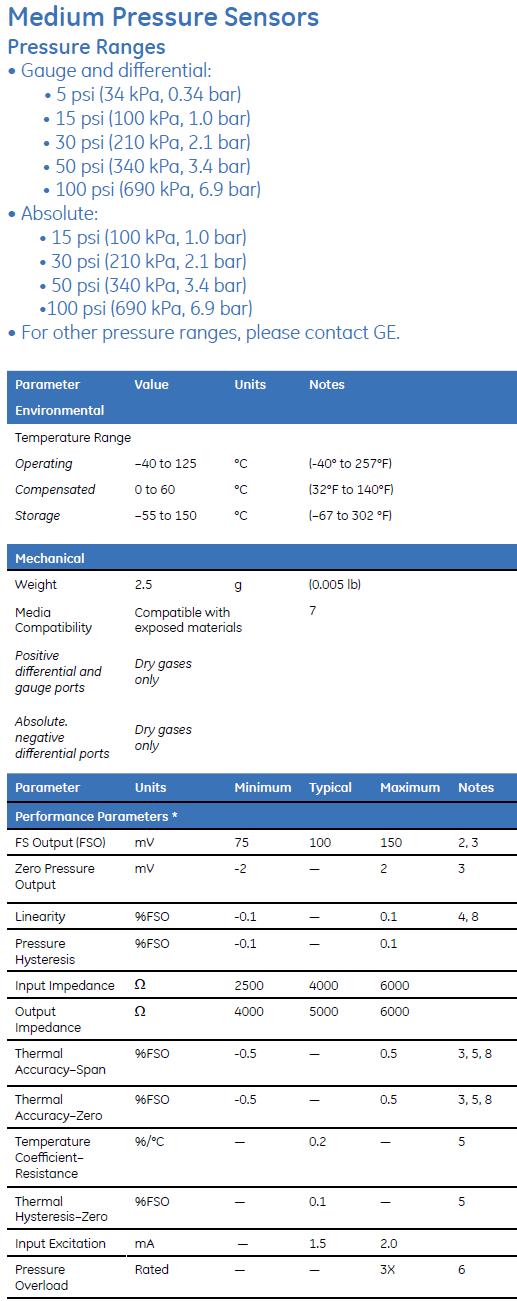Image resolution: width=517 pixels, height=1301 pixels.
Task: Click the 'Medium Pressure Sensors' title
Action: [164, 17]
